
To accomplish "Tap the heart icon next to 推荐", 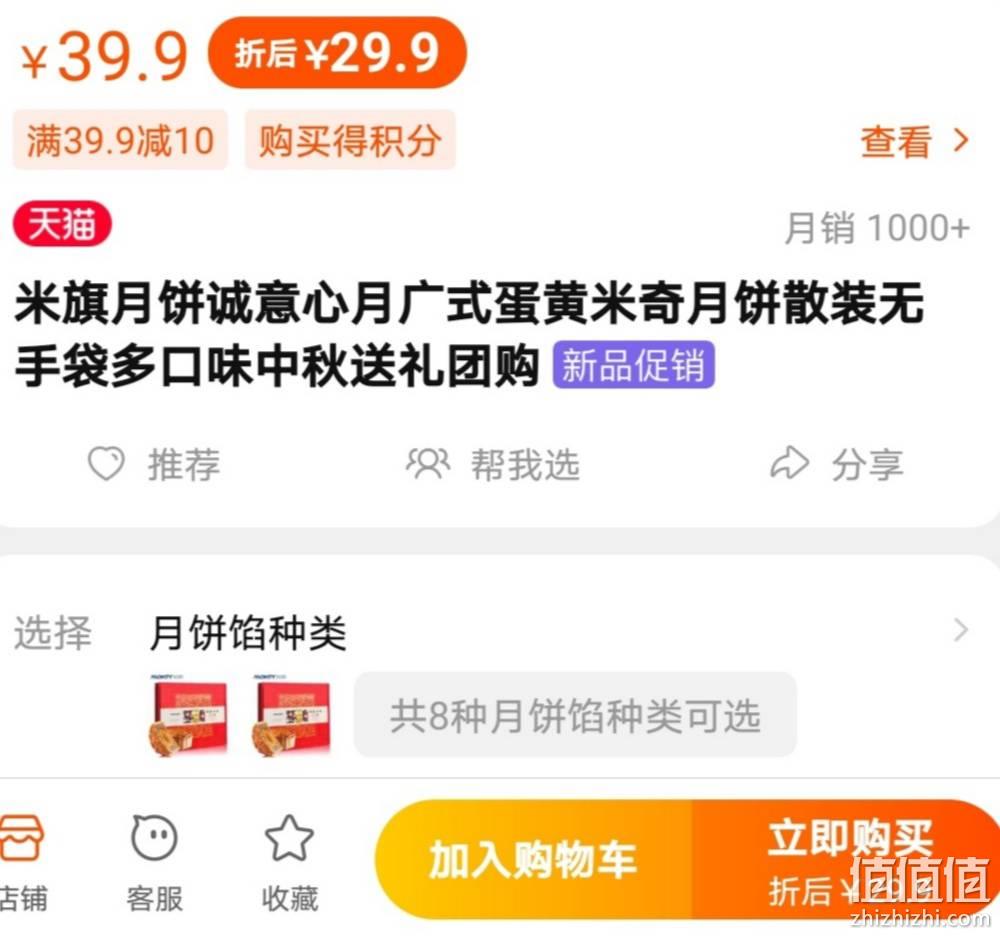I will coord(106,464).
